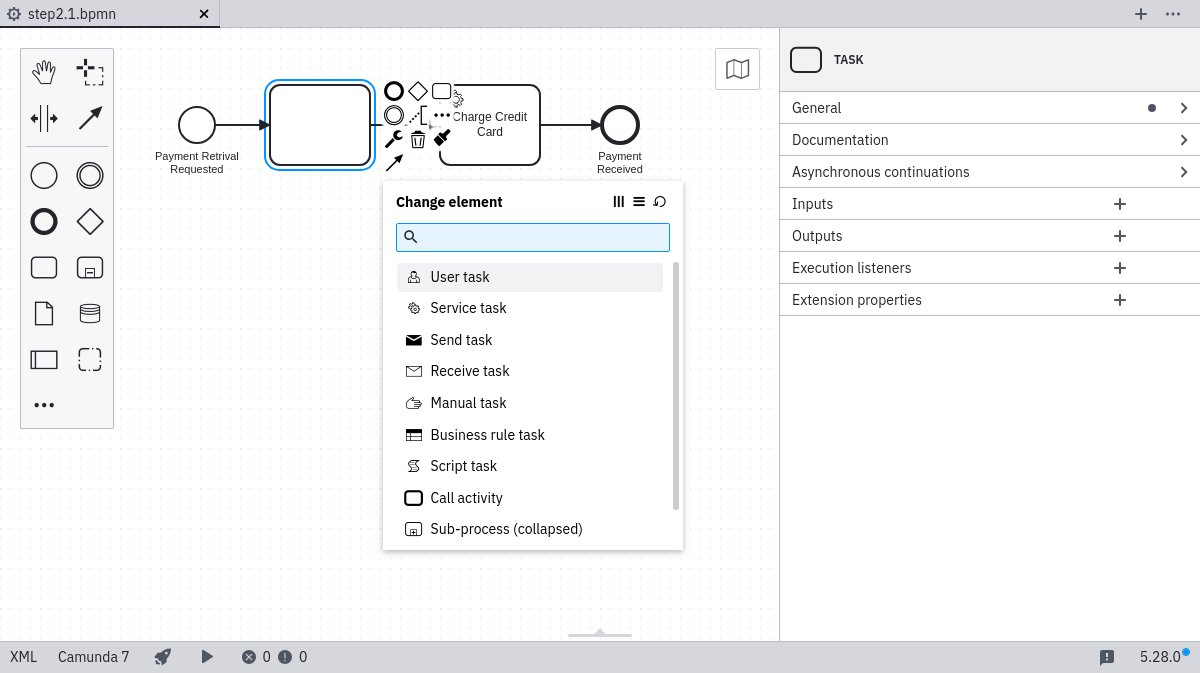Pick the data store reference from palette
Screen dimensions: 1200x673
tap(90, 313)
